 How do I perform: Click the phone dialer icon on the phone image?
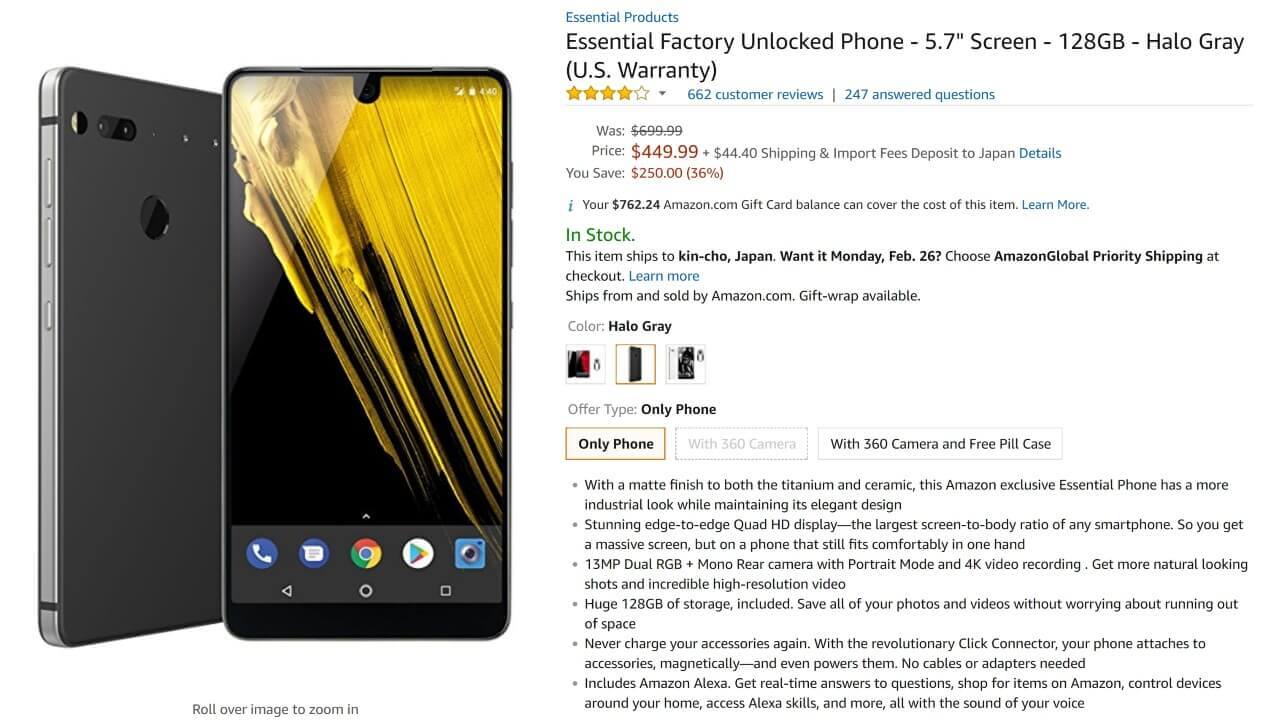coord(262,552)
